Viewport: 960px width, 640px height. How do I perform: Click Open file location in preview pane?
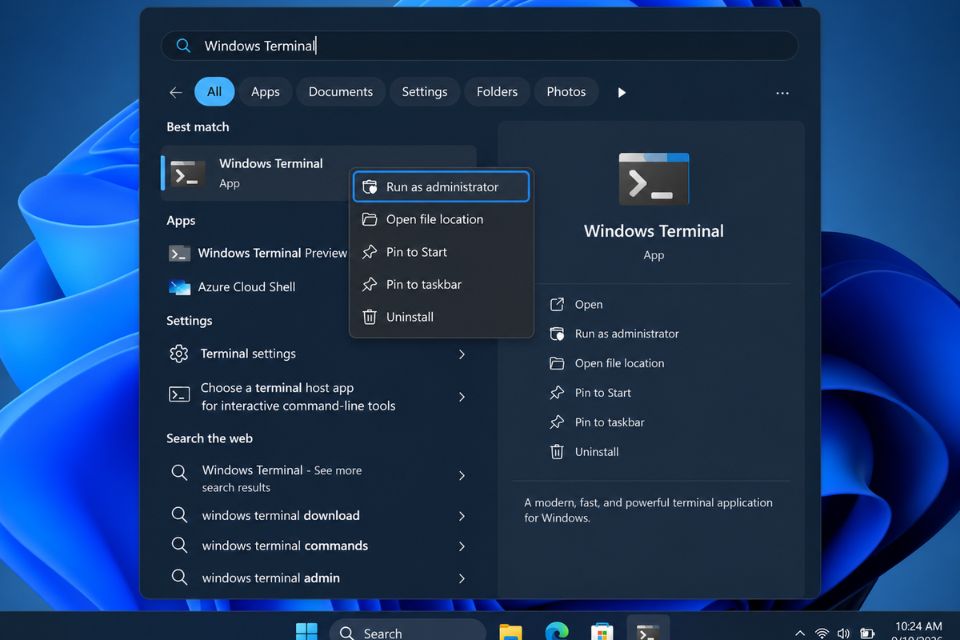click(x=619, y=363)
